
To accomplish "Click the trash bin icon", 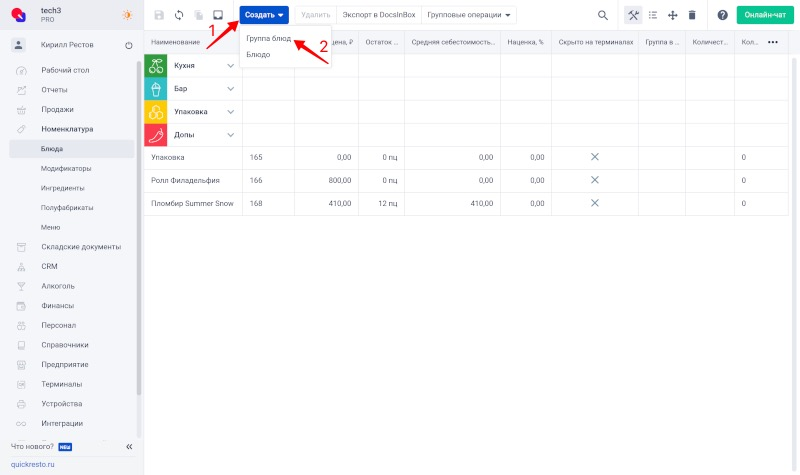I will coord(692,15).
